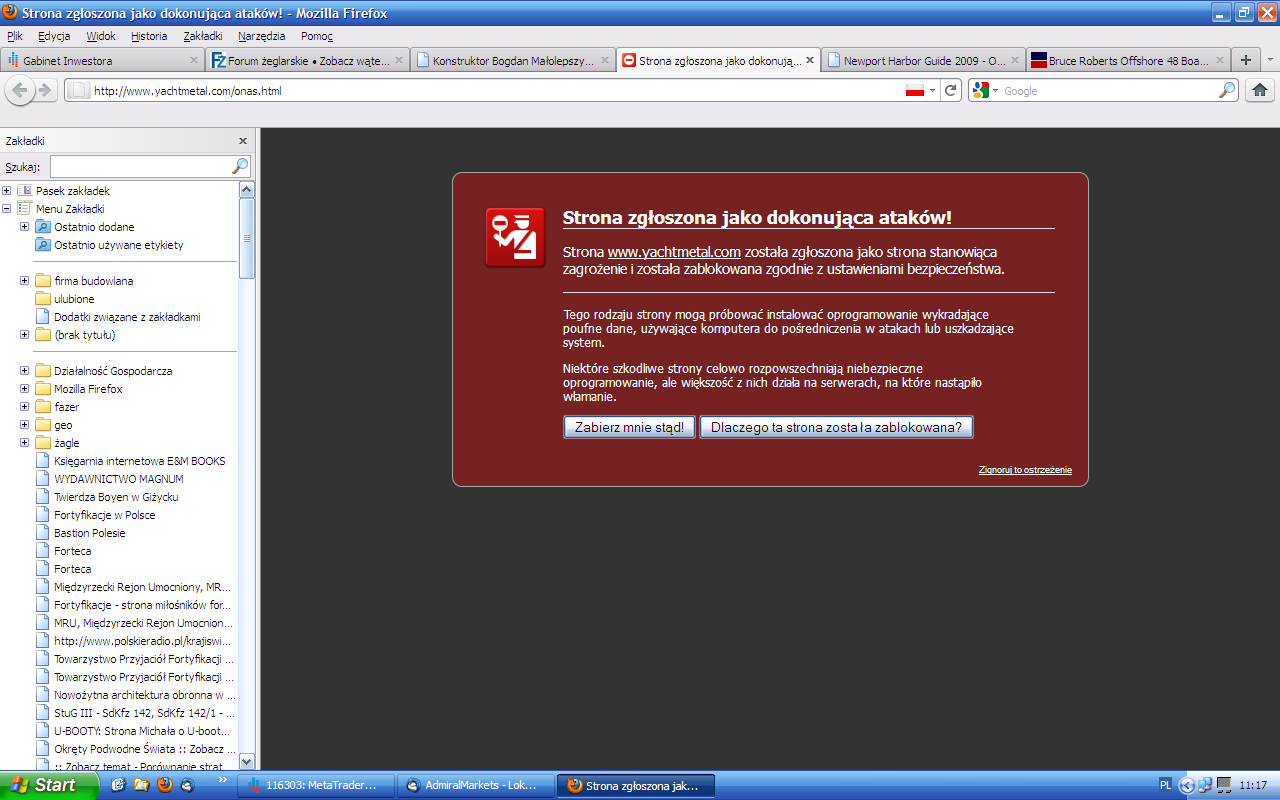Open Dodatki związane z zakładkami bookmark
1280x800 pixels.
(118, 317)
